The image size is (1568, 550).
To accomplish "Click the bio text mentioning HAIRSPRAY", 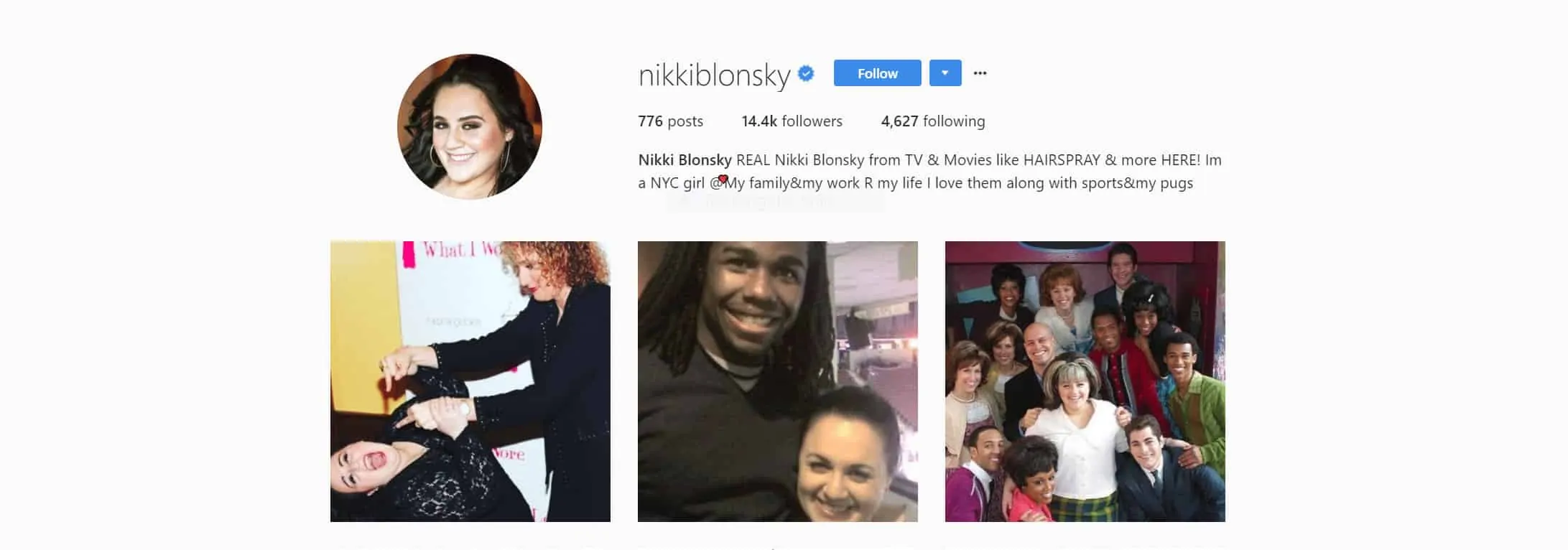I will click(978, 160).
